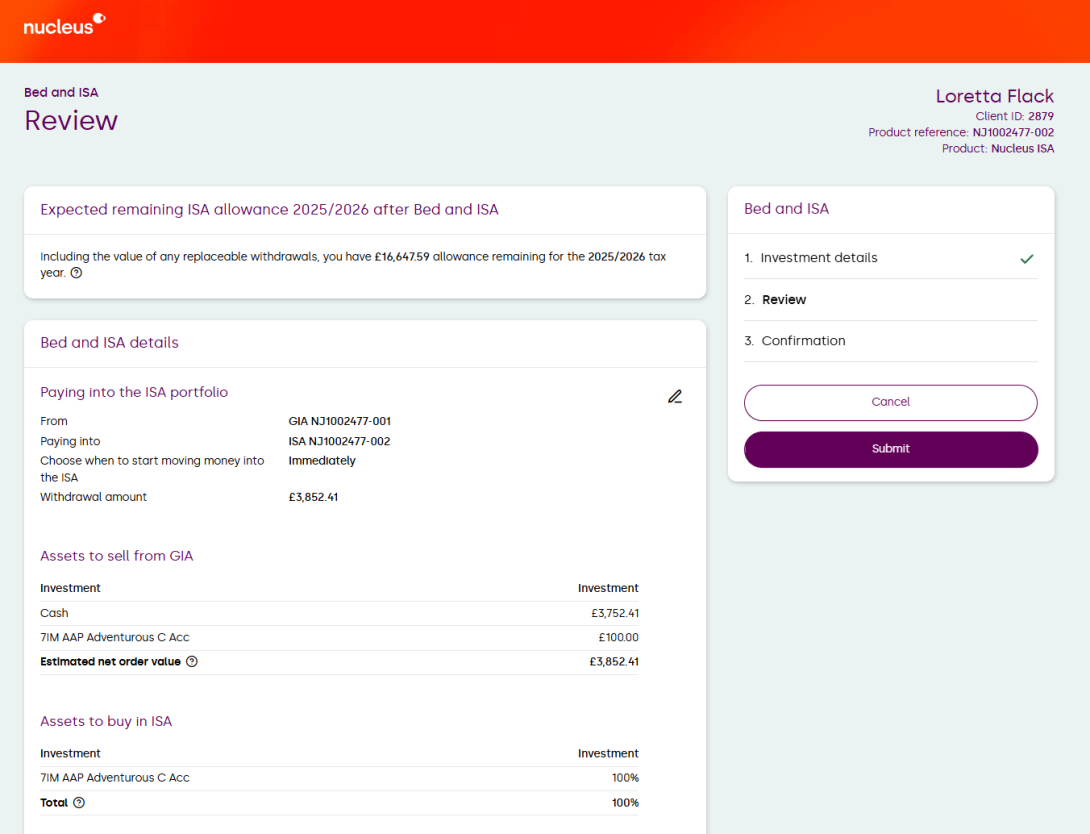The width and height of the screenshot is (1090, 834).
Task: Select 7IM AAP Adventurous row under Assets to sell
Action: pyautogui.click(x=339, y=638)
